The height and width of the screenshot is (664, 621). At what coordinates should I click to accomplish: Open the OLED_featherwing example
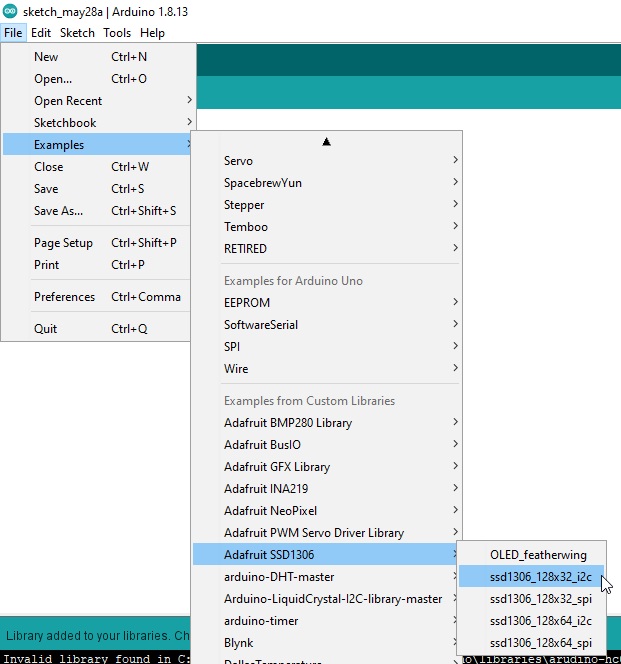(532, 555)
